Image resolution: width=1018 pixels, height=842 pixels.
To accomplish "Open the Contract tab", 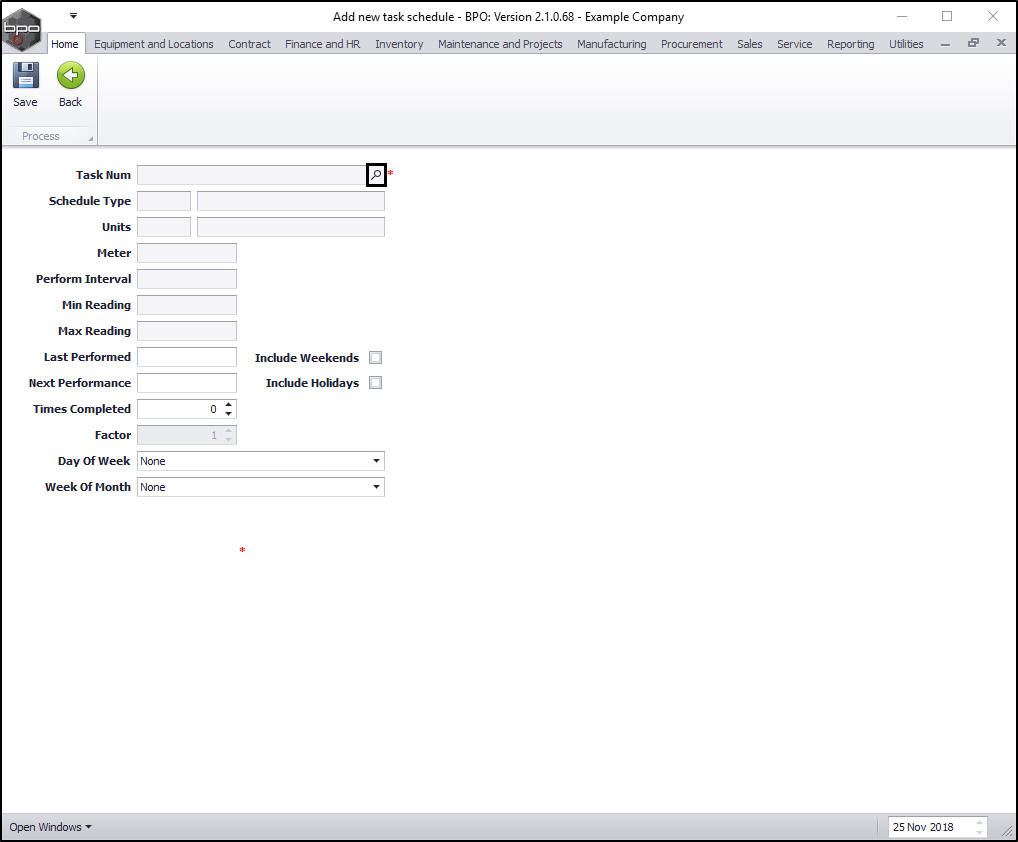I will pyautogui.click(x=249, y=44).
